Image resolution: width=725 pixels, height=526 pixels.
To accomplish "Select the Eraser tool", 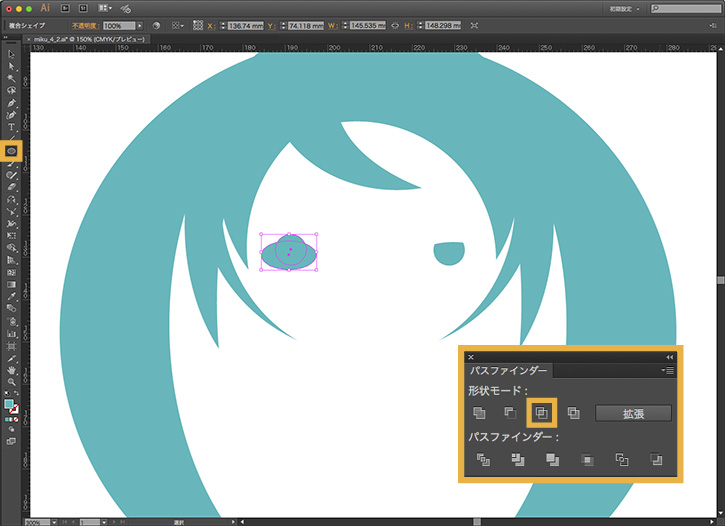I will pyautogui.click(x=11, y=187).
